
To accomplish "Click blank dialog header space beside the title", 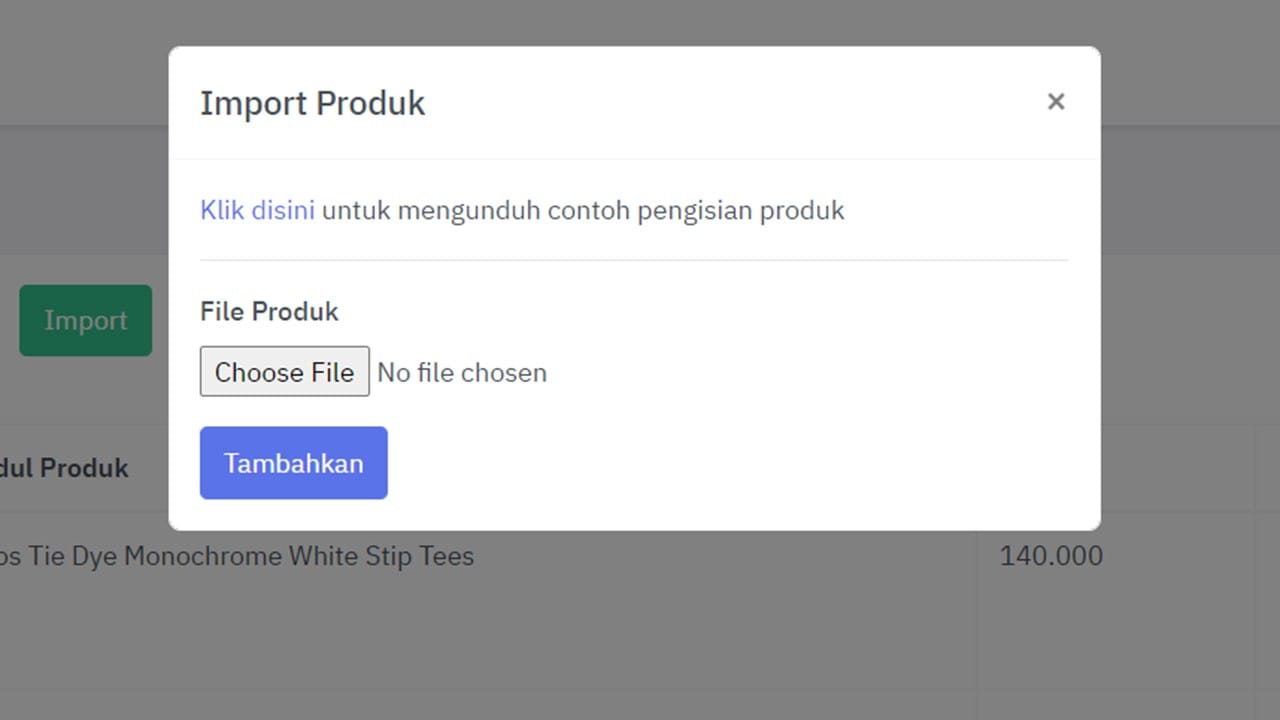I will 700,103.
